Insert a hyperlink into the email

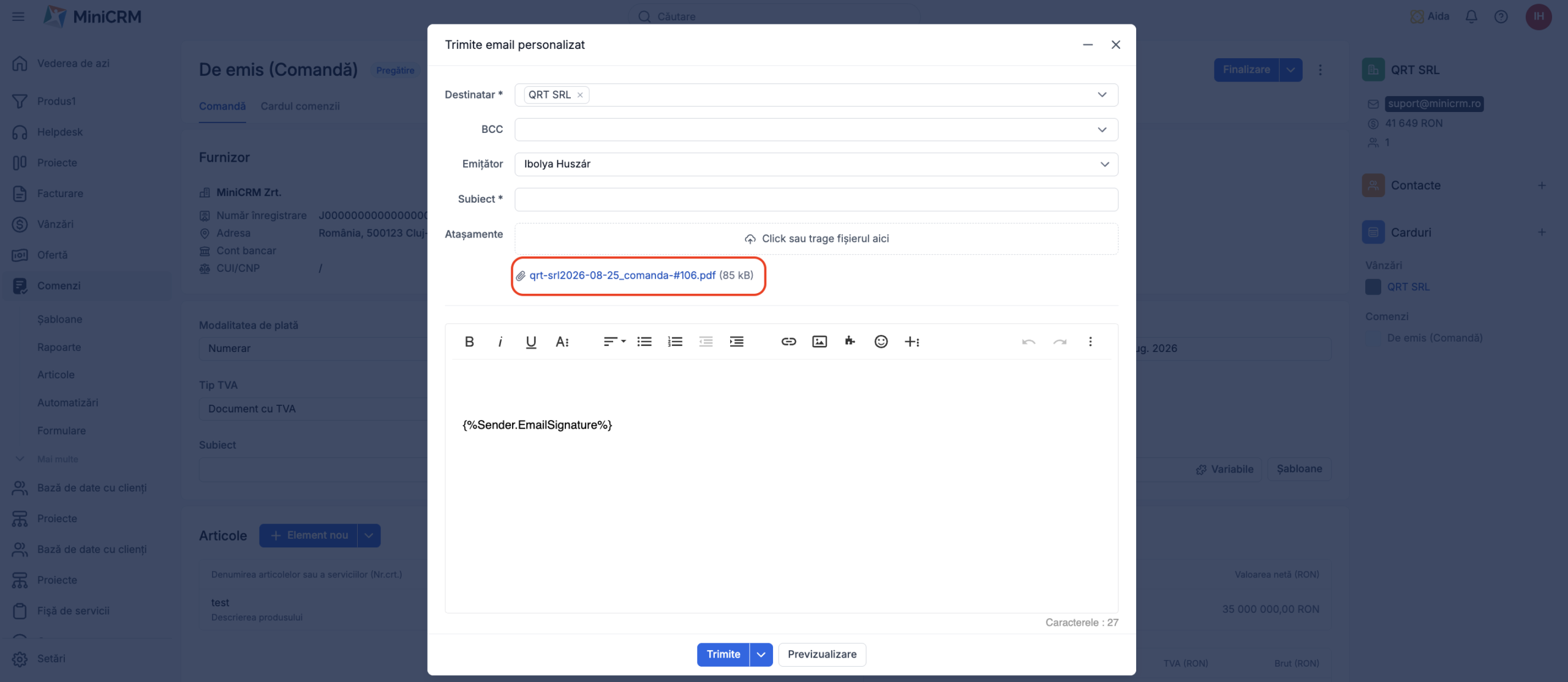[788, 342]
